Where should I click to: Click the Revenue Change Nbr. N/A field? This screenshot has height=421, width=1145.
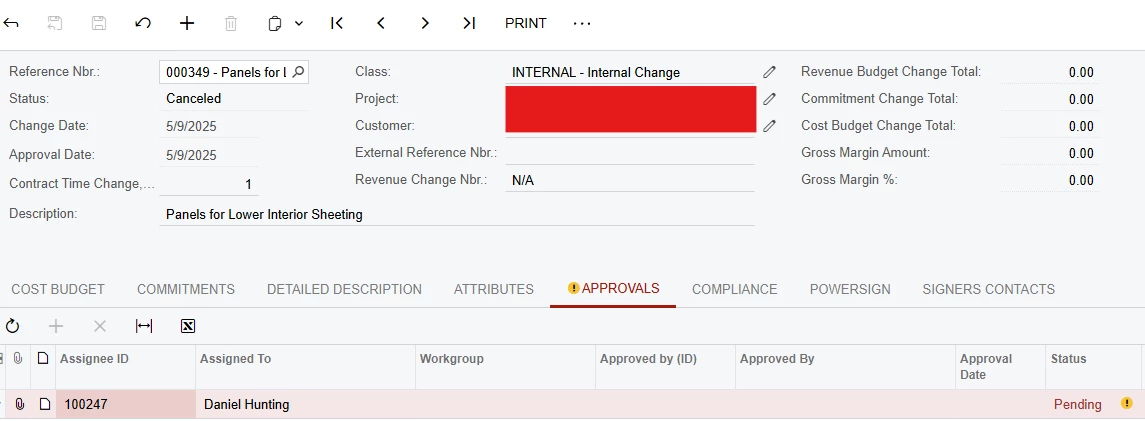[629, 180]
